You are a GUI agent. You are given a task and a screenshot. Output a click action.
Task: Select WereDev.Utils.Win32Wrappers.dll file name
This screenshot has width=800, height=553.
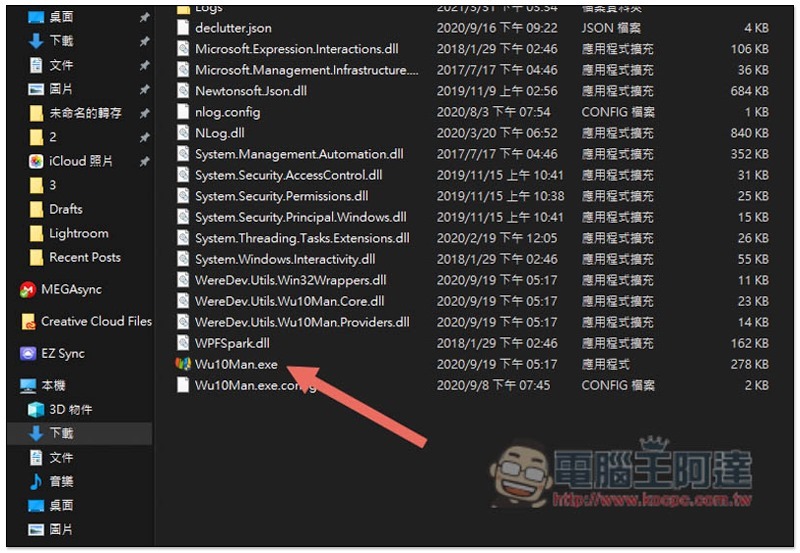[290, 280]
